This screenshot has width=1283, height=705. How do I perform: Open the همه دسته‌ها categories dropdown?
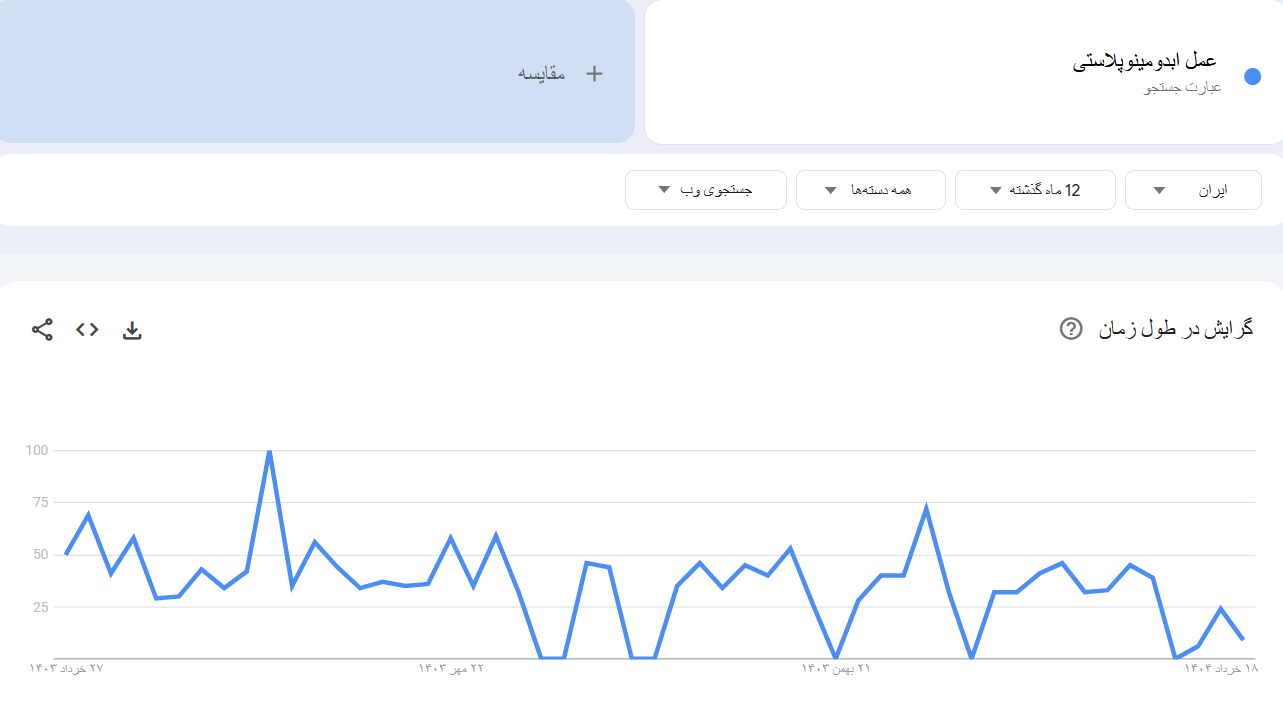(870, 190)
